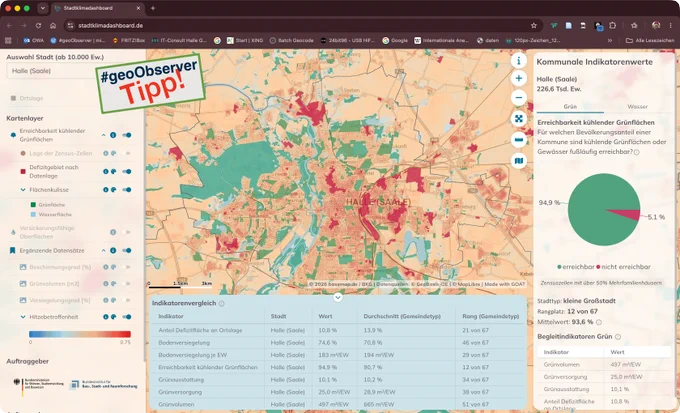Image resolution: width=680 pixels, height=413 pixels.
Task: Show info for Versickerungsfähige Oberflächen
Action: click(x=113, y=232)
